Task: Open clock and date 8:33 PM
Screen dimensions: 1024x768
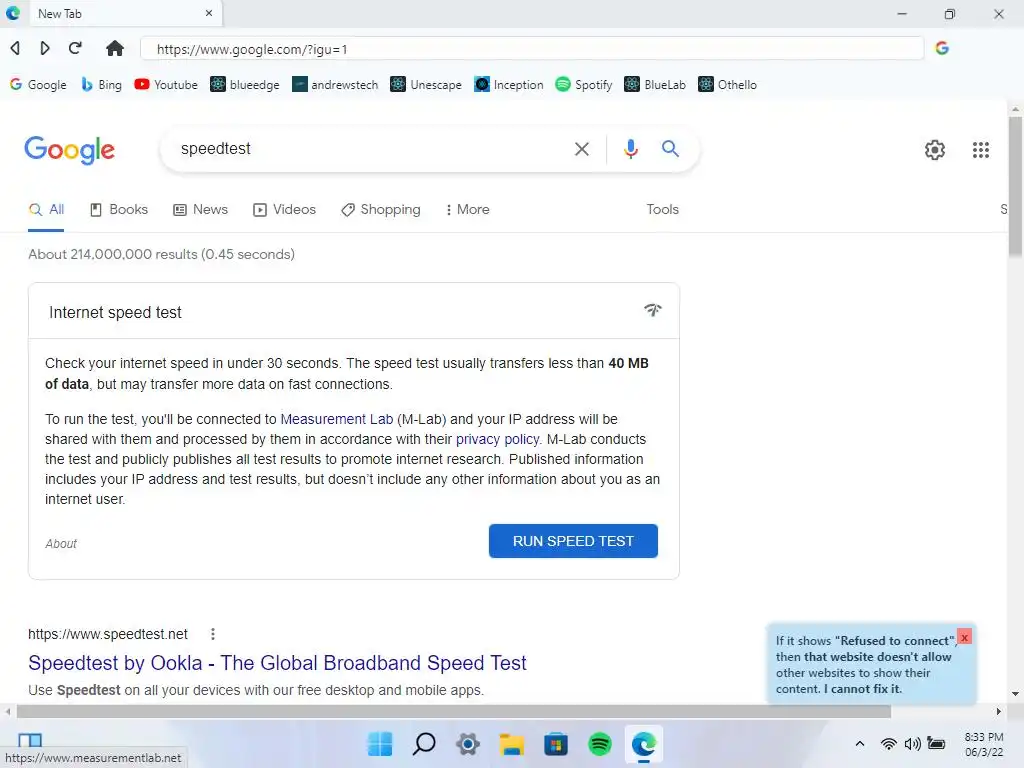Action: (x=984, y=744)
